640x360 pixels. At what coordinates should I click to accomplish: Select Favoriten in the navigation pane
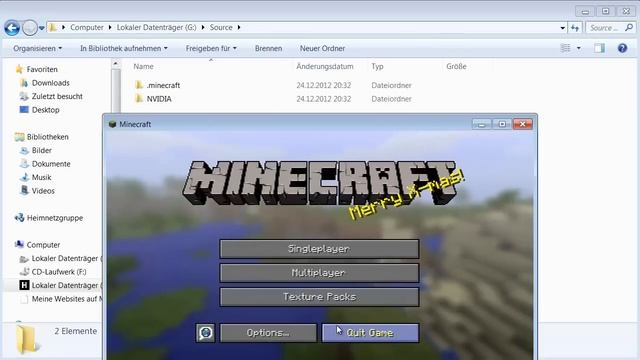[42, 69]
